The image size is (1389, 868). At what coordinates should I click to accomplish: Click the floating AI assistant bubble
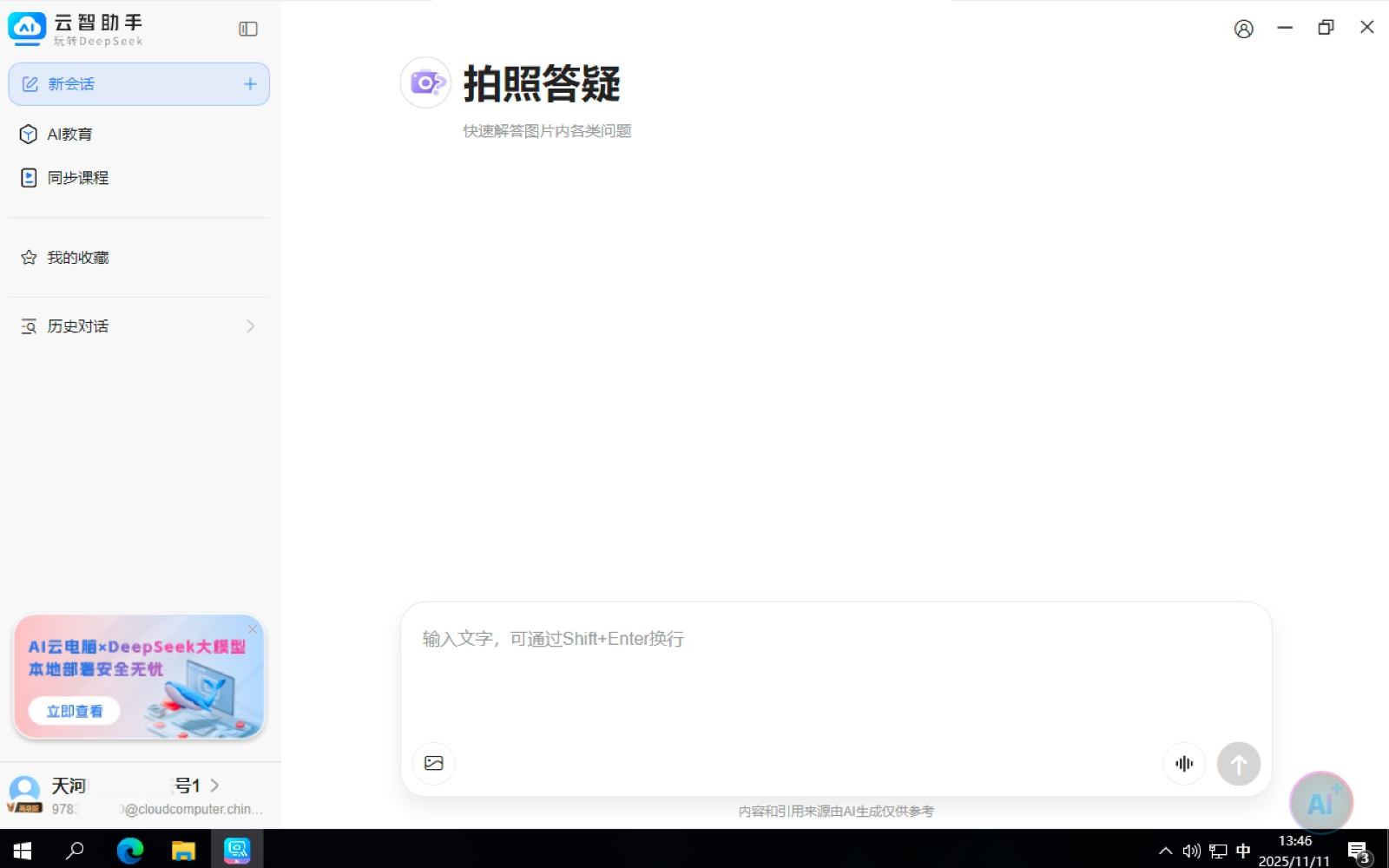click(x=1320, y=803)
